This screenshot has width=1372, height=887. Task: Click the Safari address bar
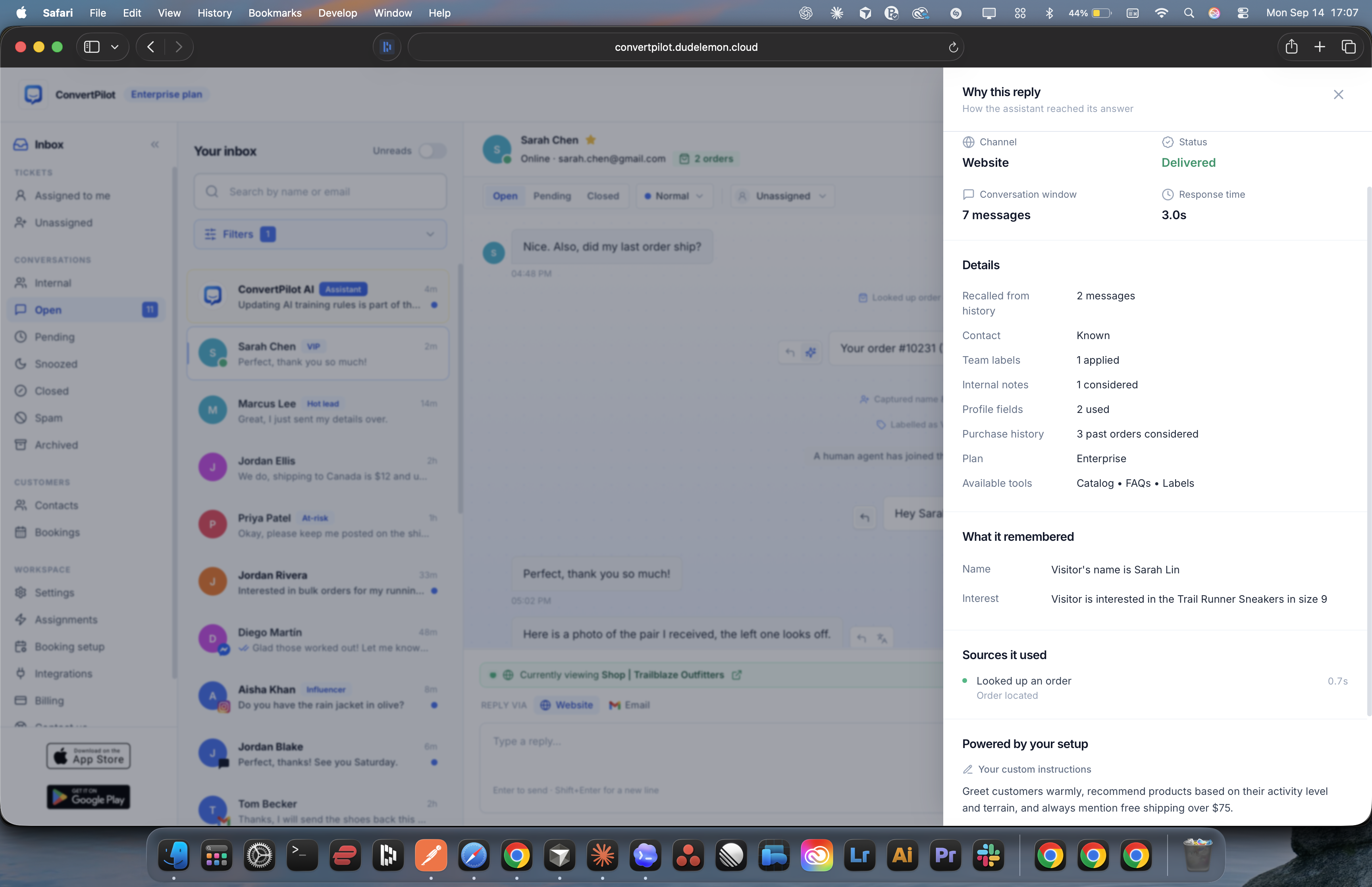pyautogui.click(x=686, y=47)
